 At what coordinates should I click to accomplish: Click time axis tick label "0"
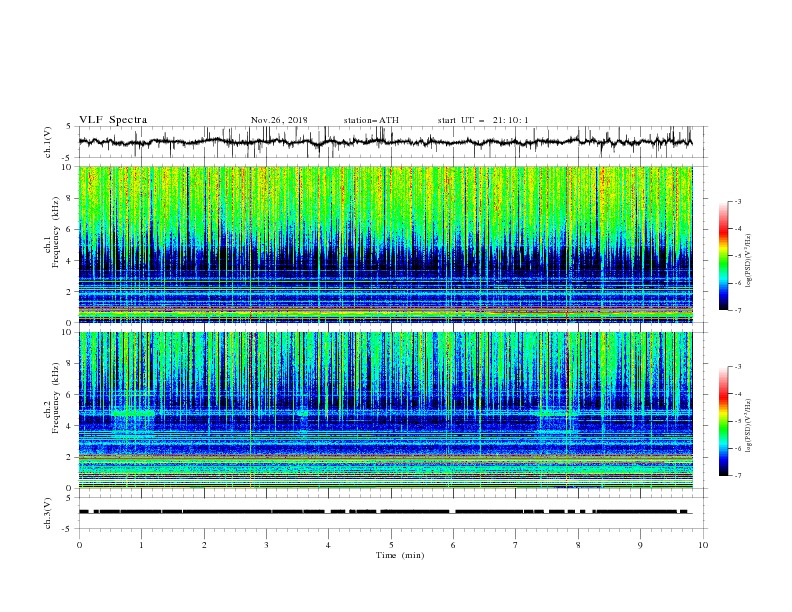click(79, 545)
